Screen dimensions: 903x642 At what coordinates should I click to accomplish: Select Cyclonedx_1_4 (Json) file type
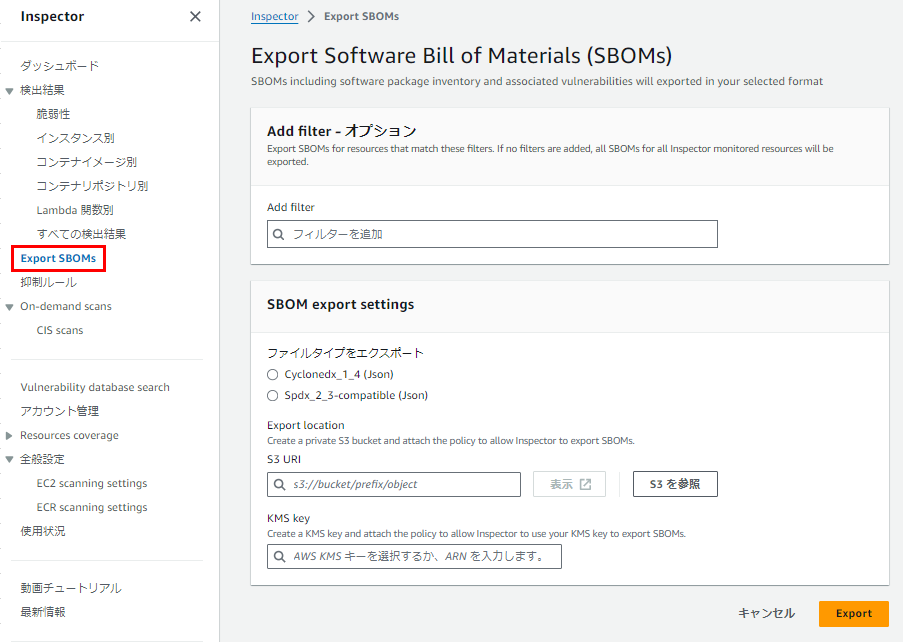click(272, 375)
